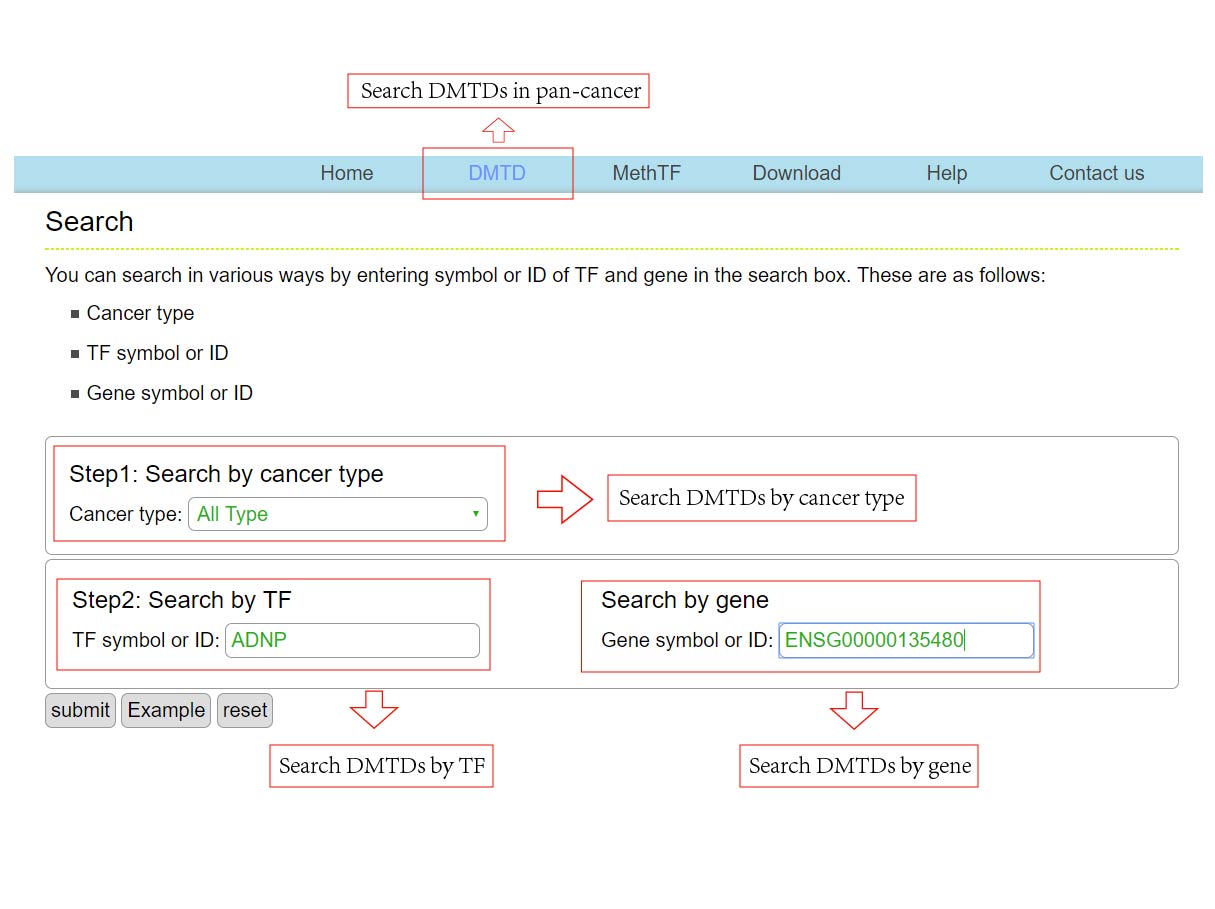
Task: Click the red right arrow beside Step1
Action: point(564,499)
